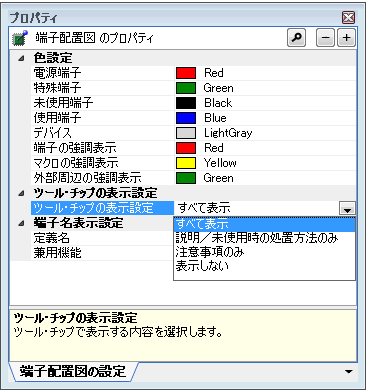
Task: Collapse the ツール・チップの表示設定 category
Action: [x=21, y=193]
